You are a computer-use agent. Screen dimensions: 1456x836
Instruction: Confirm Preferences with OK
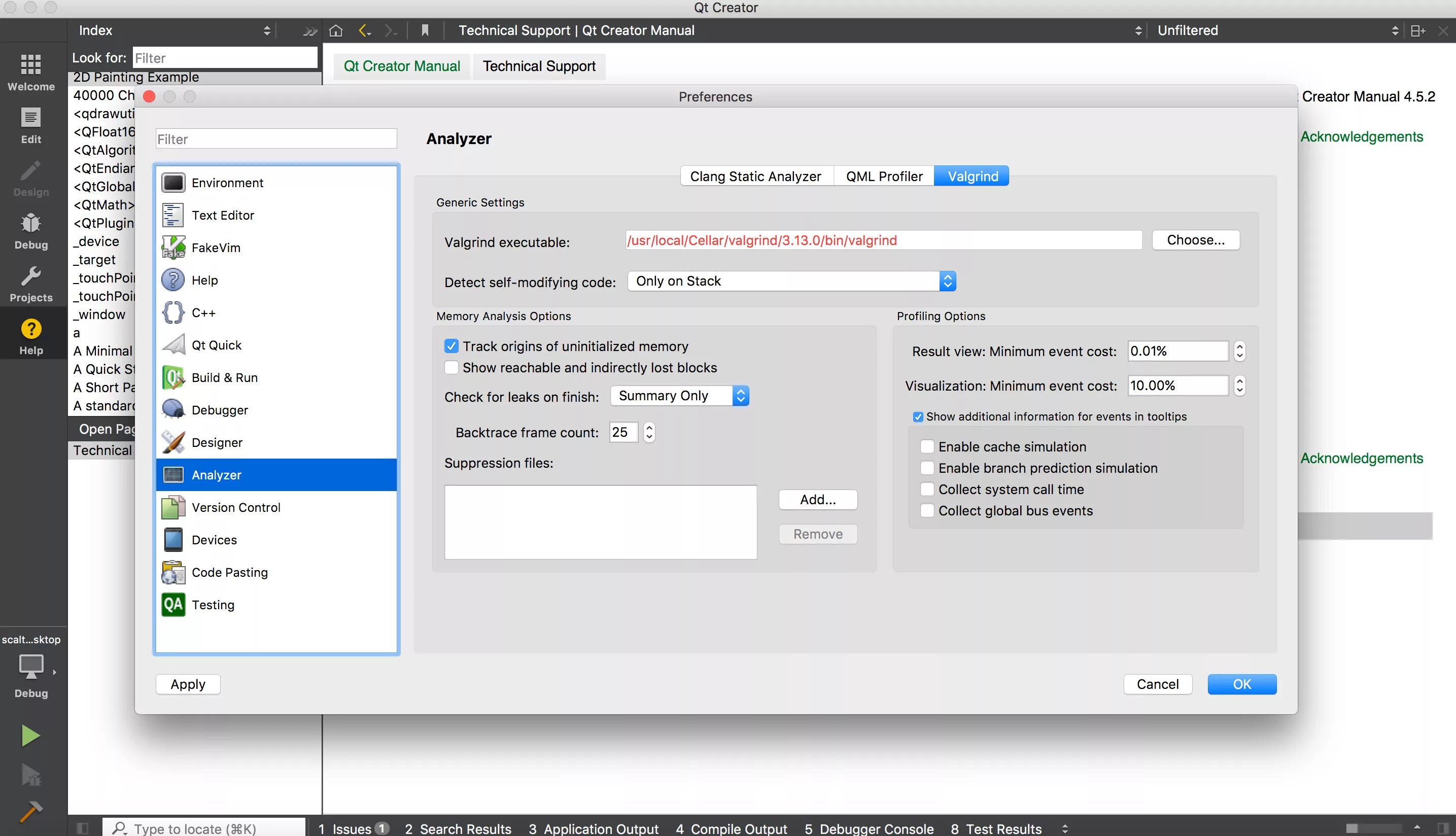tap(1242, 684)
